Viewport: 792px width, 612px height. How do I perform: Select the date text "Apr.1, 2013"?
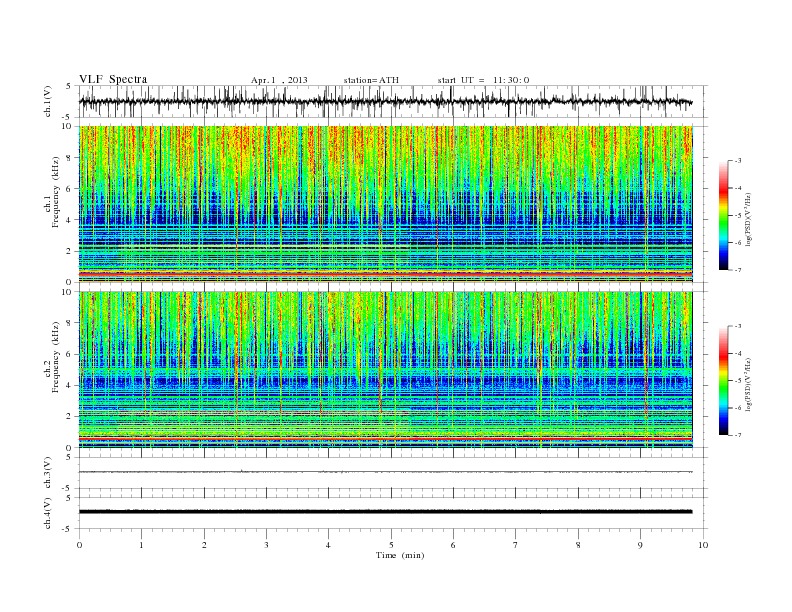pyautogui.click(x=279, y=80)
